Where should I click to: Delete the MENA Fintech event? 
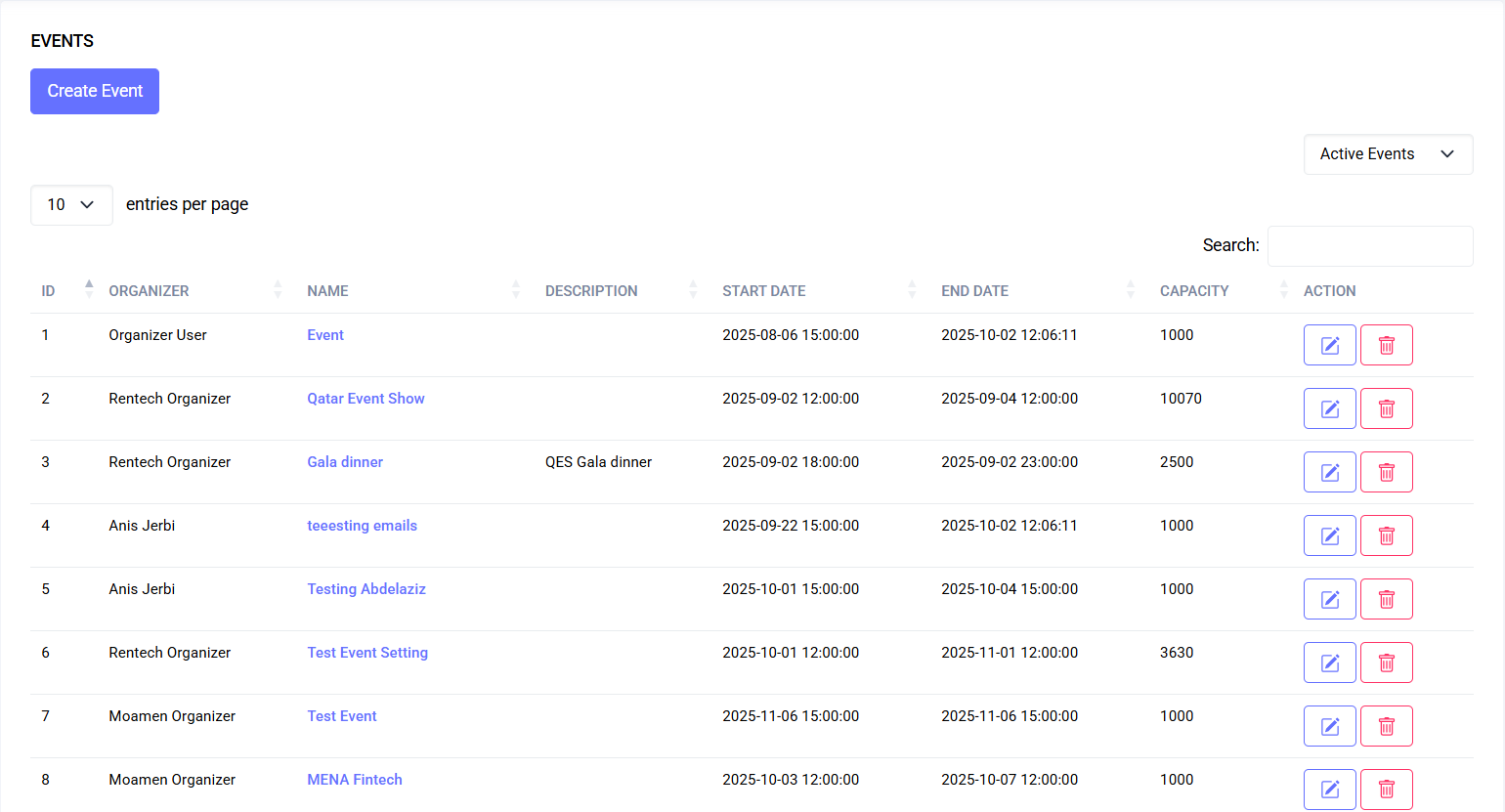tap(1387, 789)
